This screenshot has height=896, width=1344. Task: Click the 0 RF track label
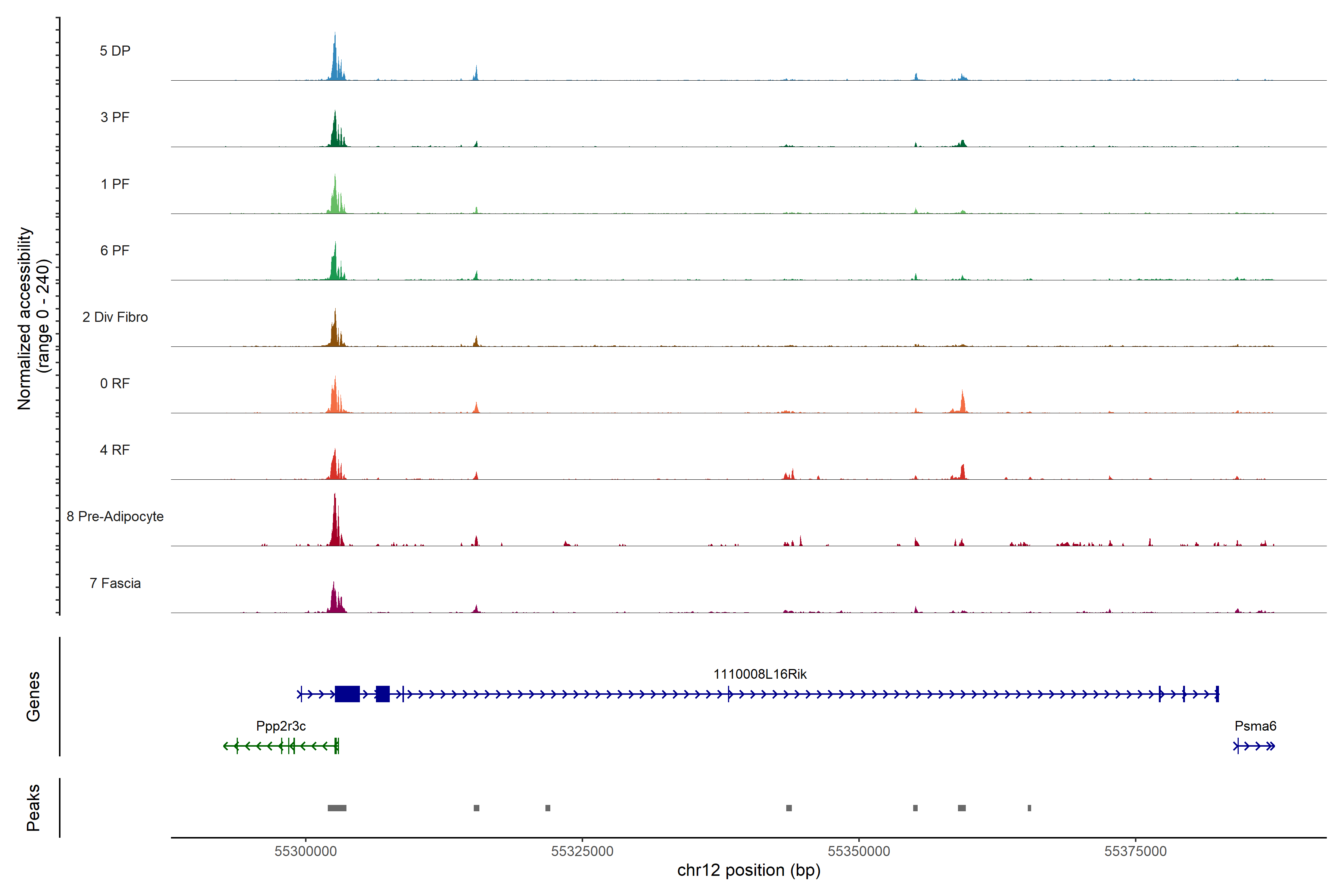[x=115, y=383]
